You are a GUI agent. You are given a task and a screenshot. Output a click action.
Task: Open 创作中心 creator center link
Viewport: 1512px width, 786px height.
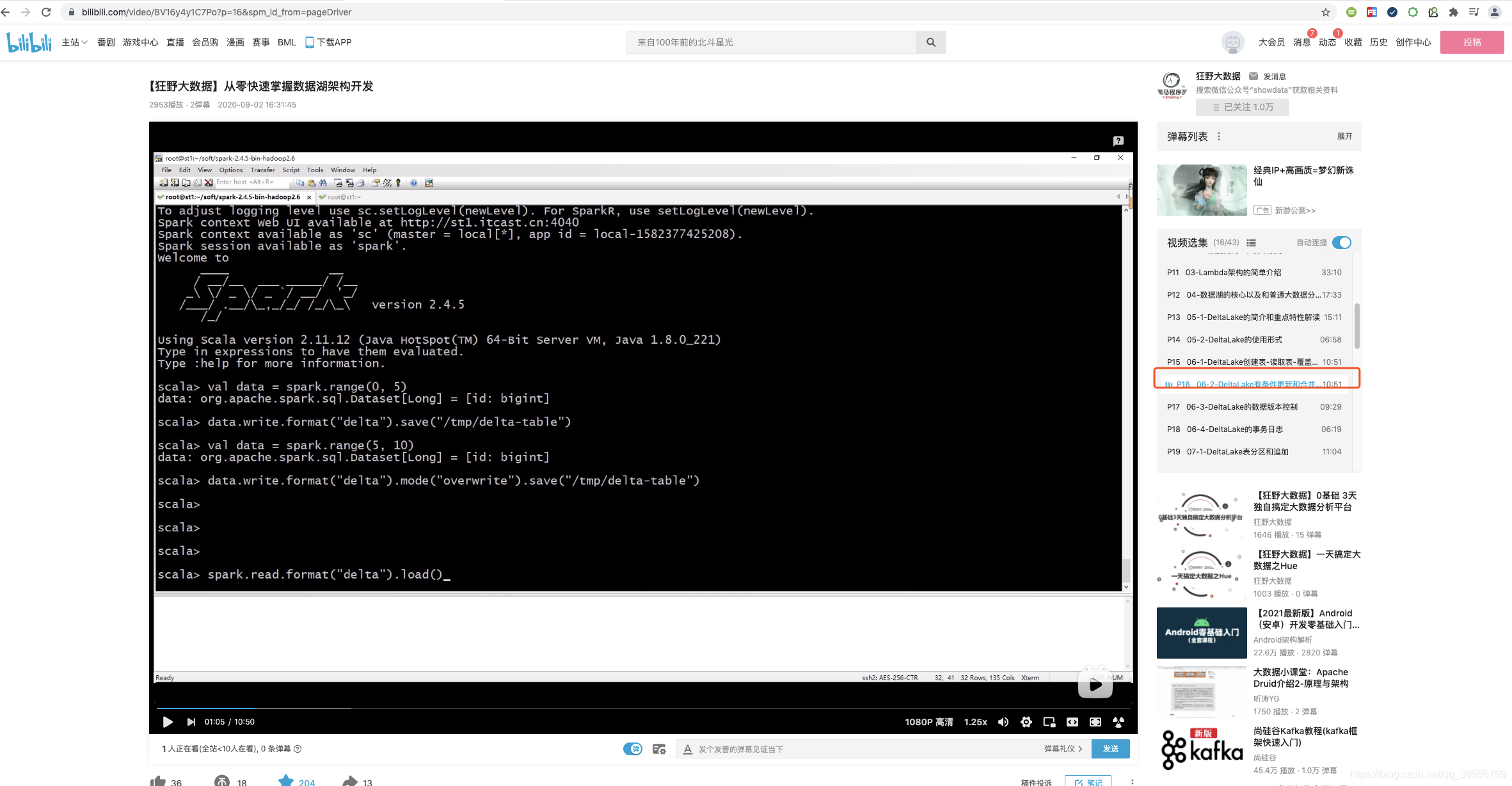[1413, 42]
